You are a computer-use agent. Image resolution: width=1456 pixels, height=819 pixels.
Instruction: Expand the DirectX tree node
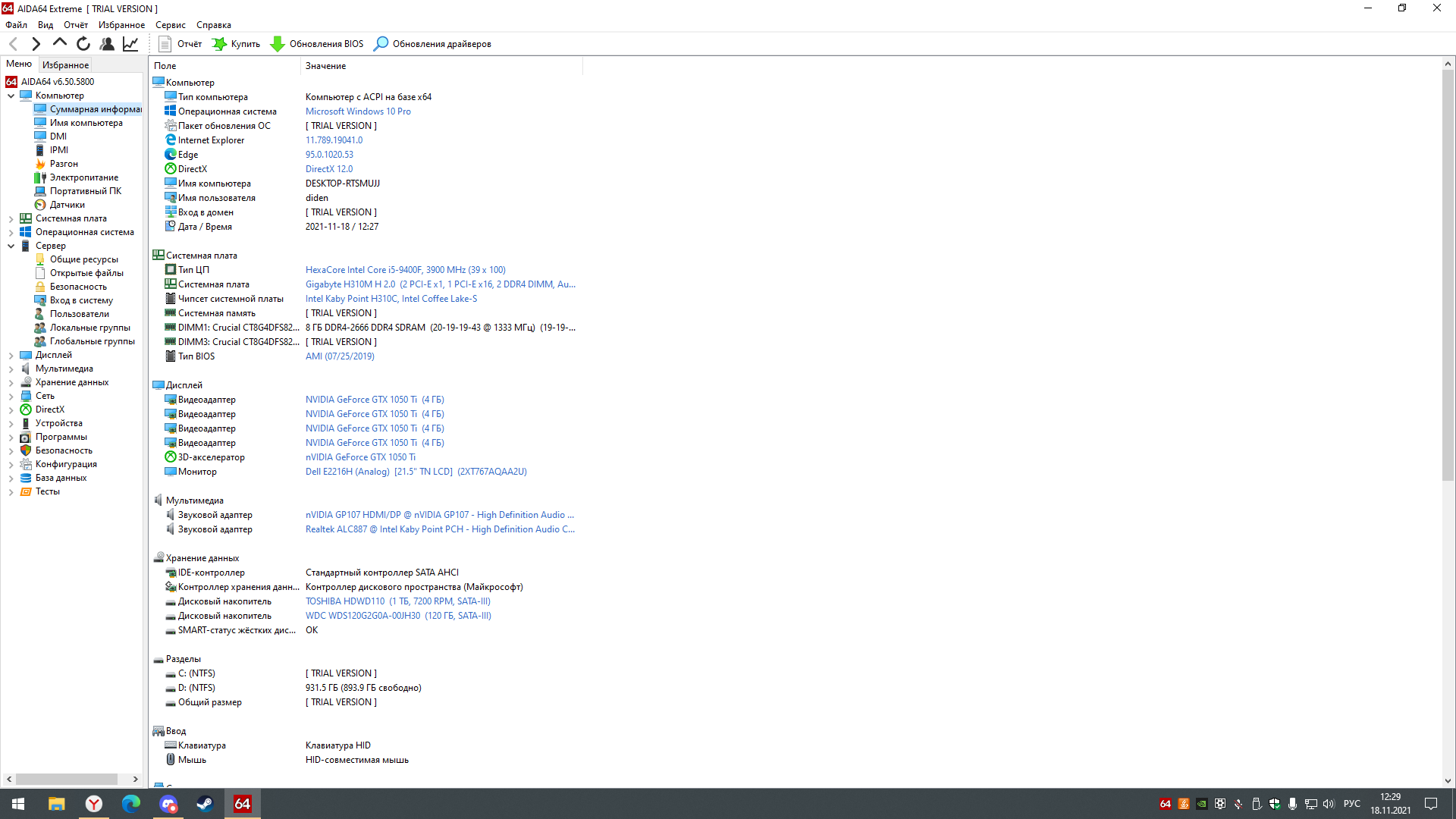click(x=11, y=409)
